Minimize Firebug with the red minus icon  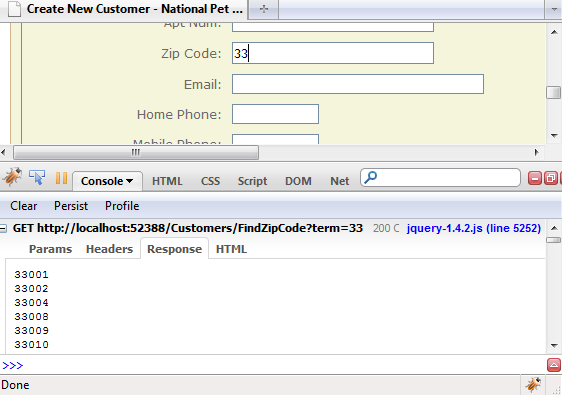click(x=534, y=178)
